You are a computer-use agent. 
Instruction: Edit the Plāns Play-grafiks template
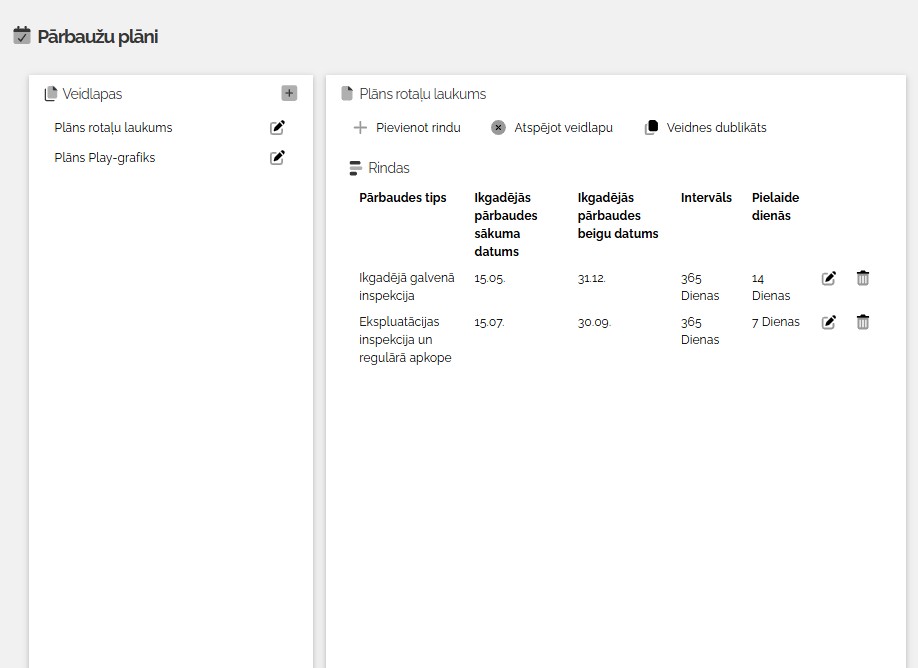tap(278, 158)
